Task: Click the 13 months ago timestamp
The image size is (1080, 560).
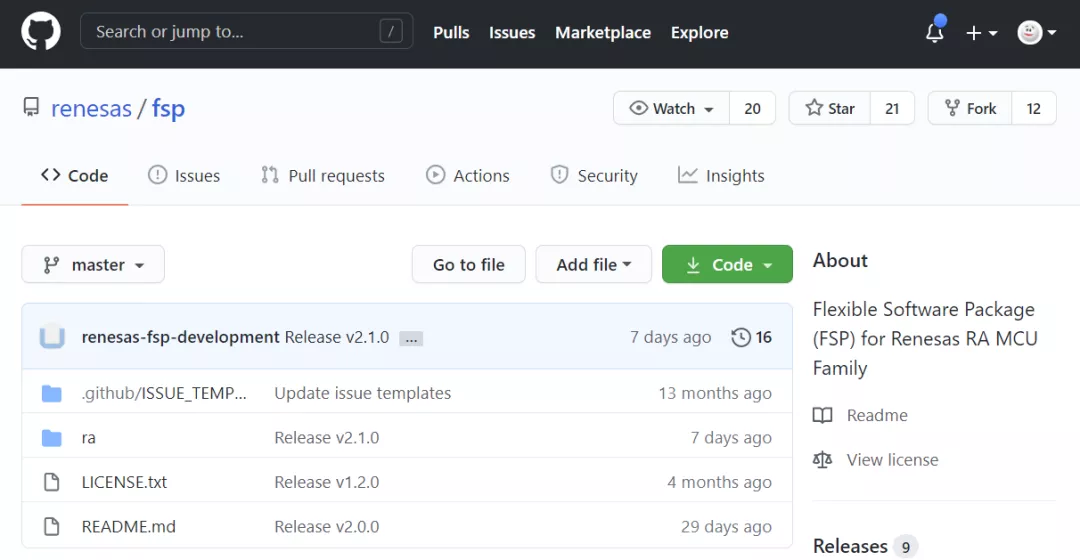Action: [714, 393]
